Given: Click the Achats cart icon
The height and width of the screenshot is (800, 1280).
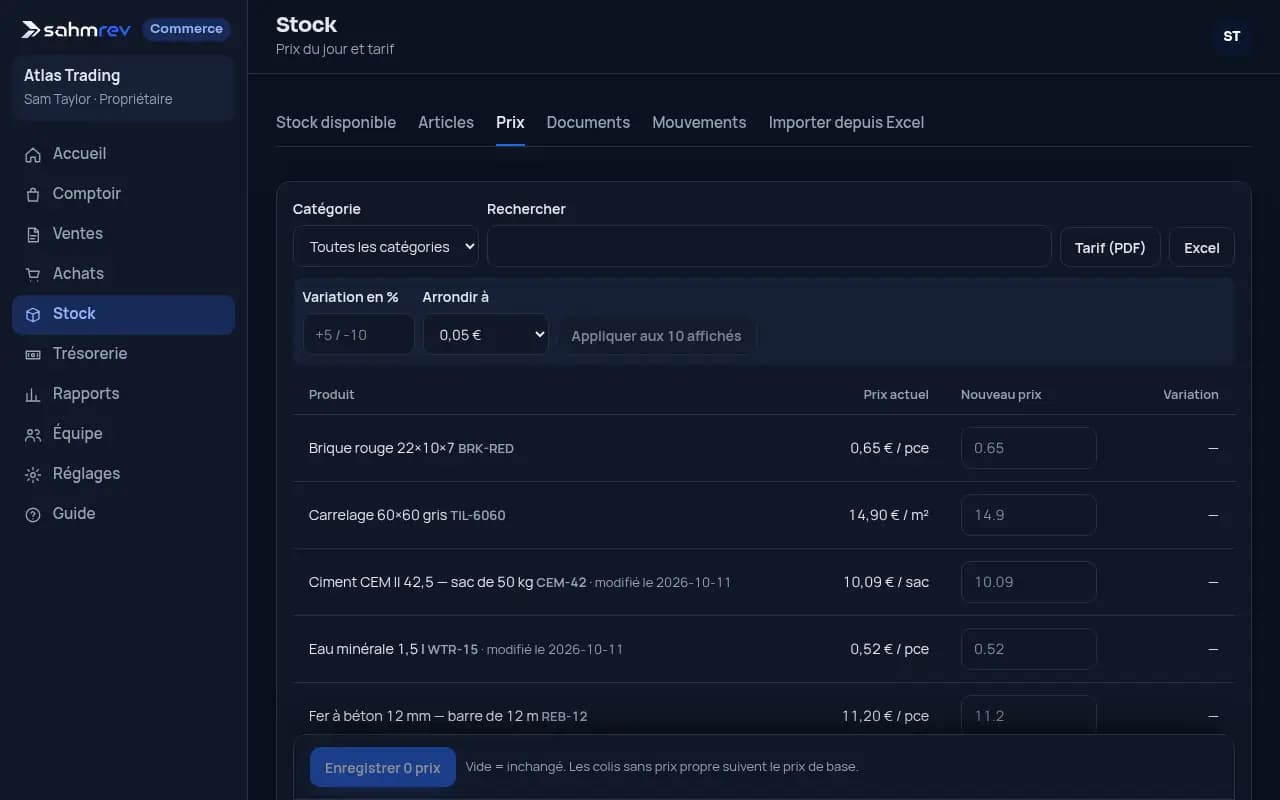Looking at the screenshot, I should click(33, 274).
